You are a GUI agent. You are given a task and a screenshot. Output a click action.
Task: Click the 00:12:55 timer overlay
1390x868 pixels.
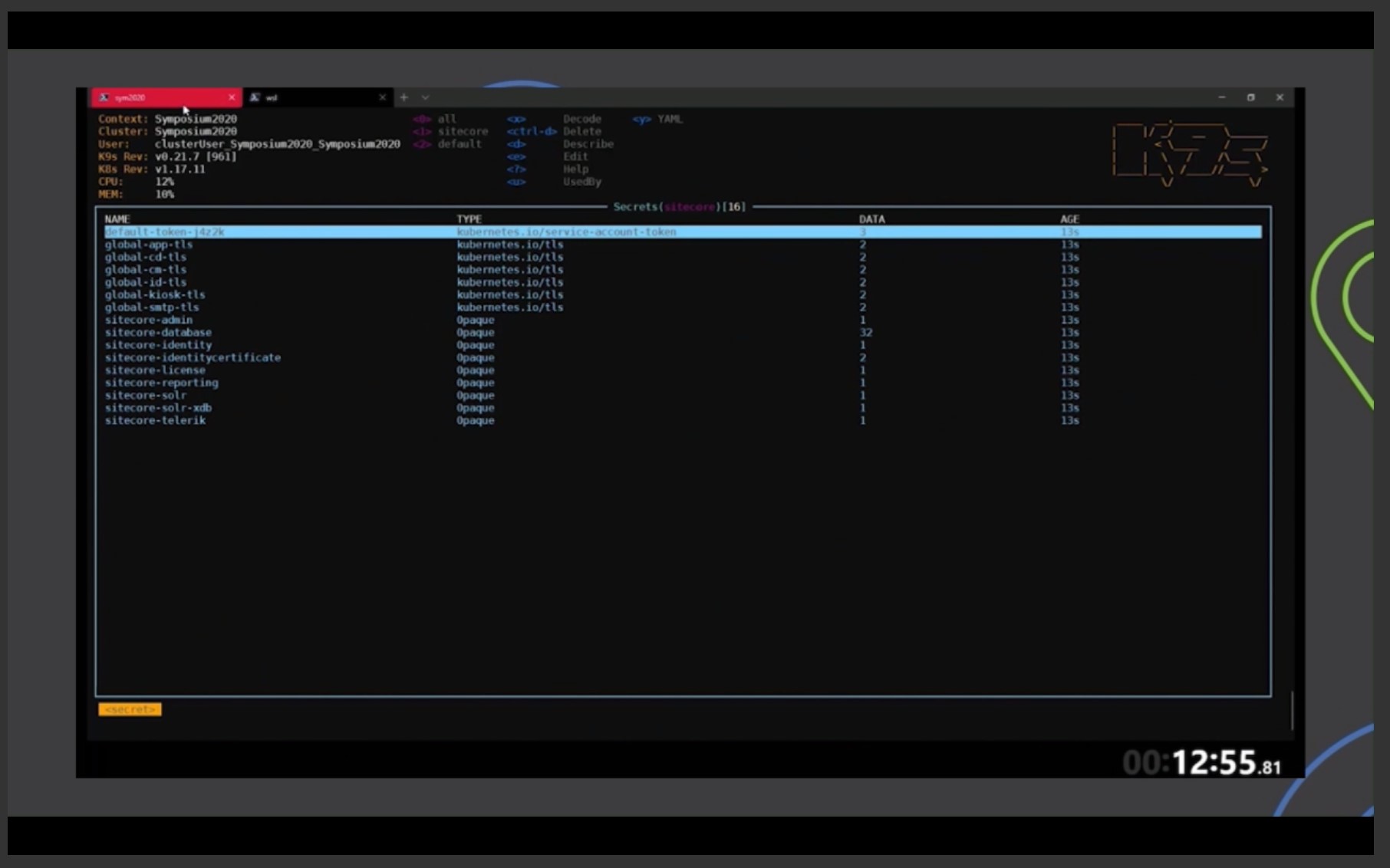tap(1202, 763)
